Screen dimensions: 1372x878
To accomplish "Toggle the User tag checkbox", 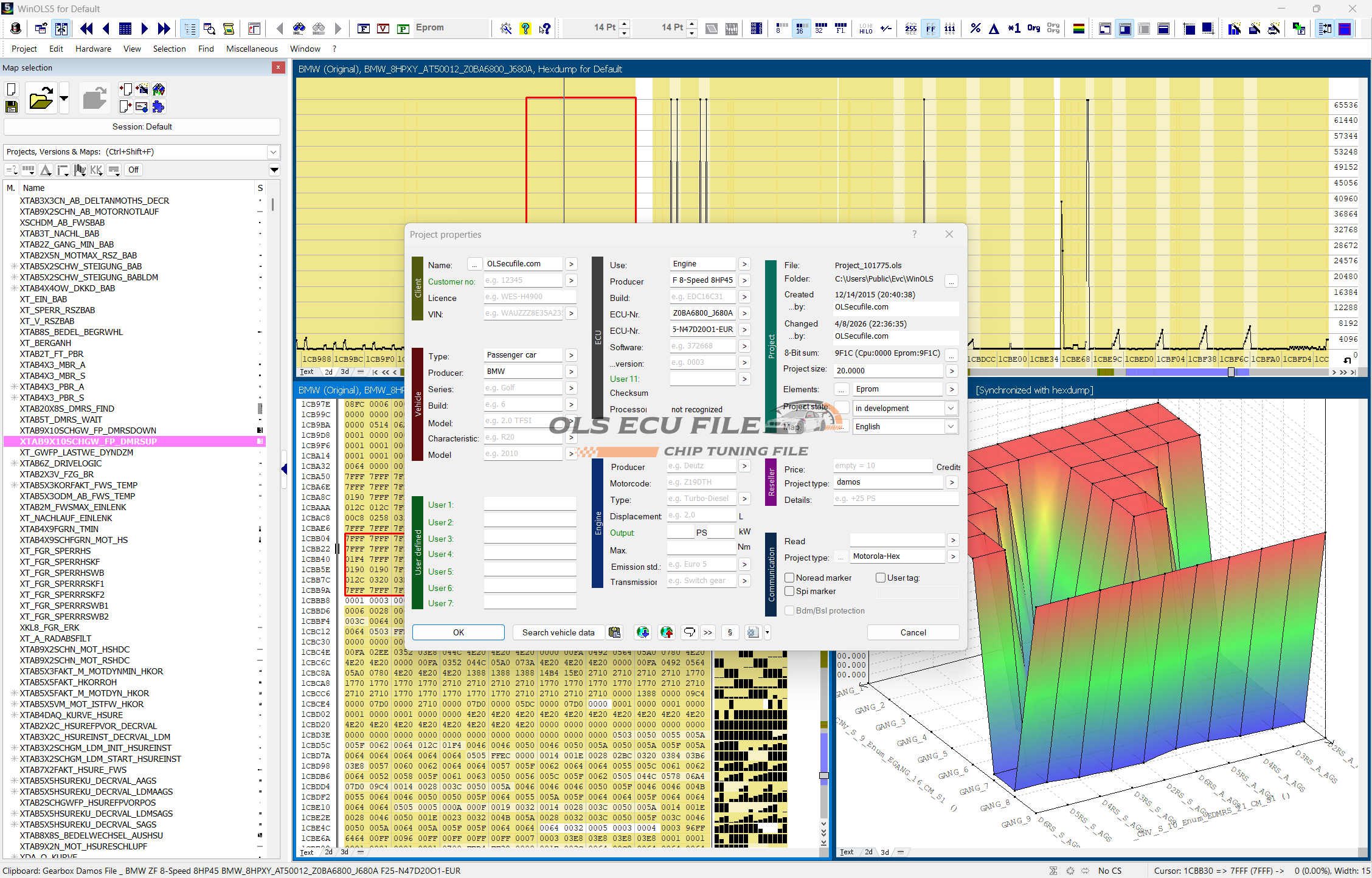I will point(880,578).
